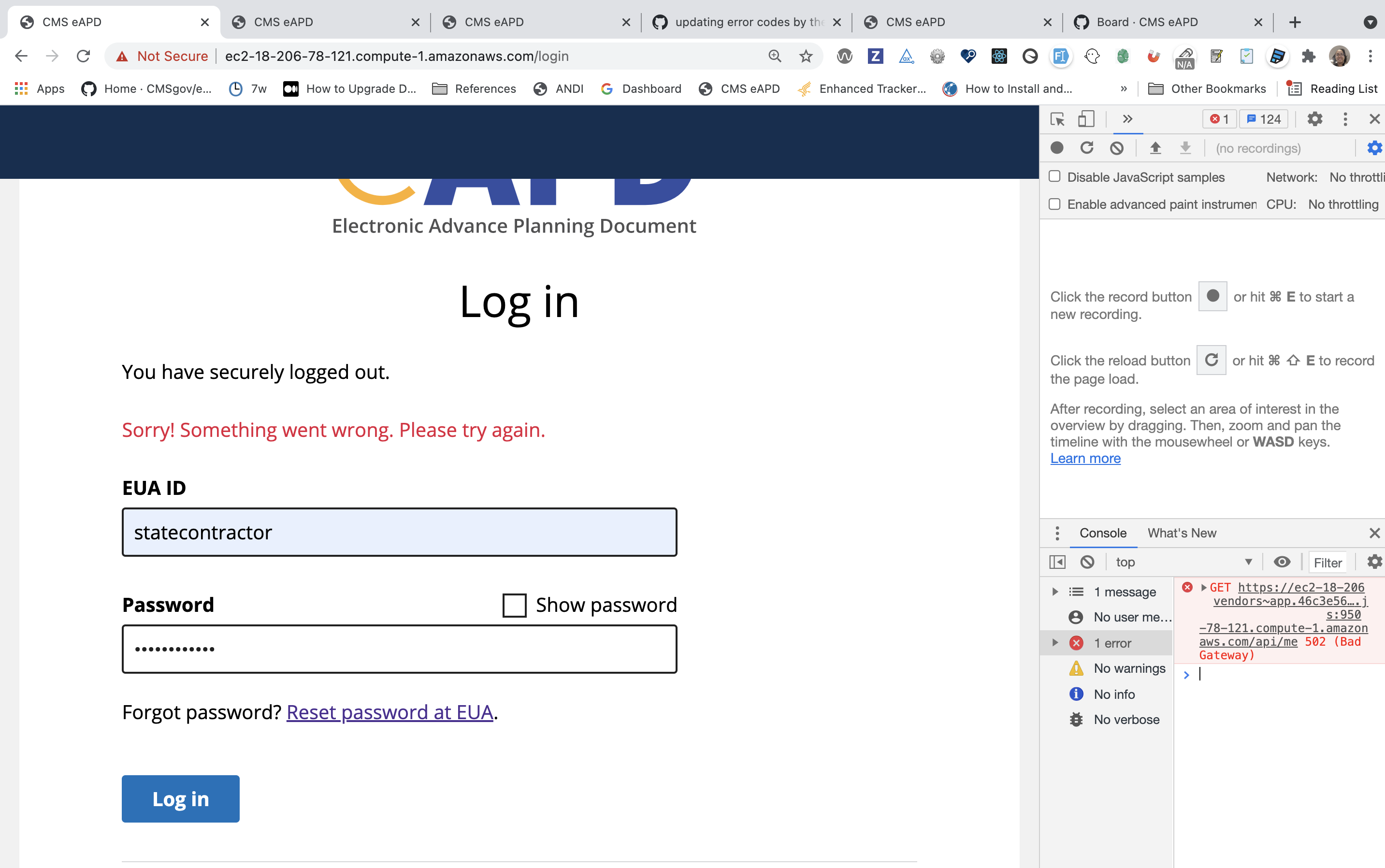Viewport: 1385px width, 868px height.
Task: Open the console drawer three-dot menu
Action: [1057, 533]
